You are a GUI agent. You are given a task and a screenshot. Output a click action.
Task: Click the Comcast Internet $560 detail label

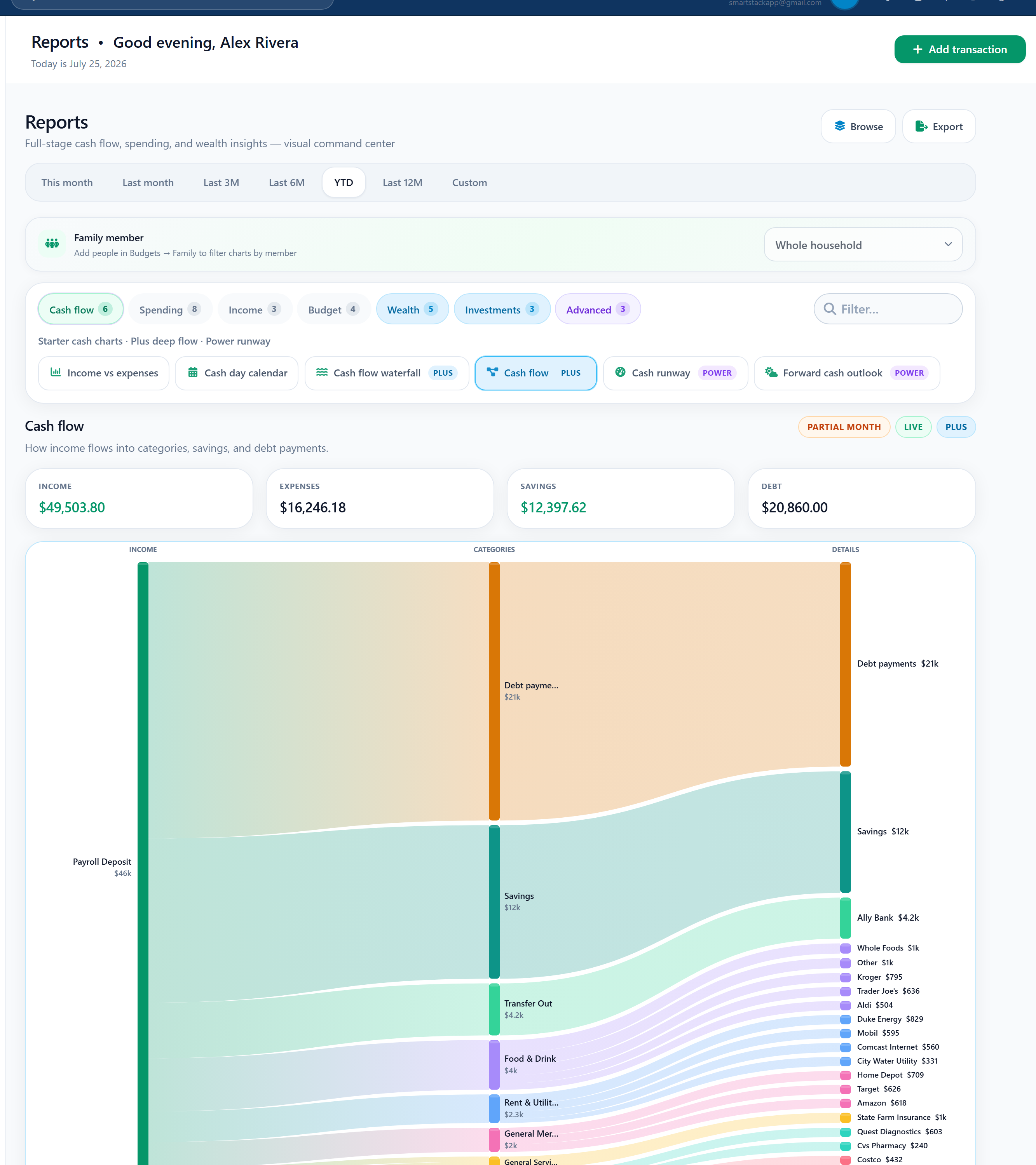[897, 1047]
